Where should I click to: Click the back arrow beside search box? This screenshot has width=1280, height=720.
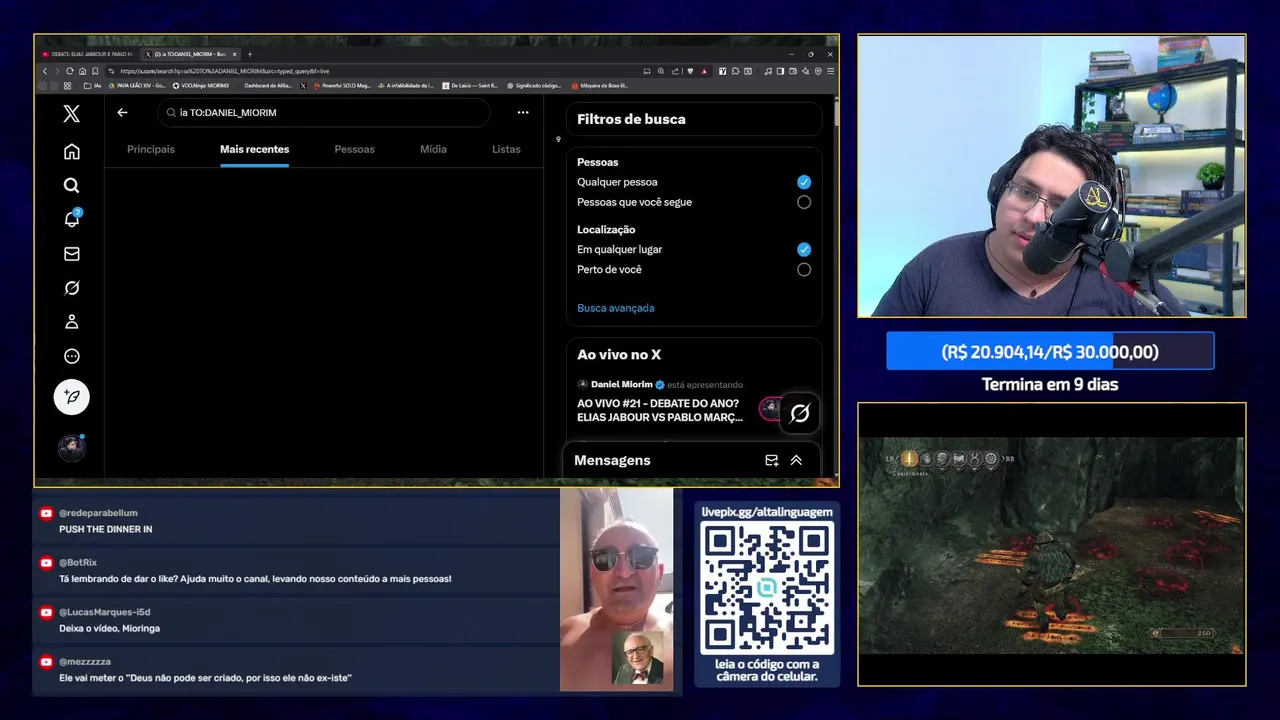(122, 113)
